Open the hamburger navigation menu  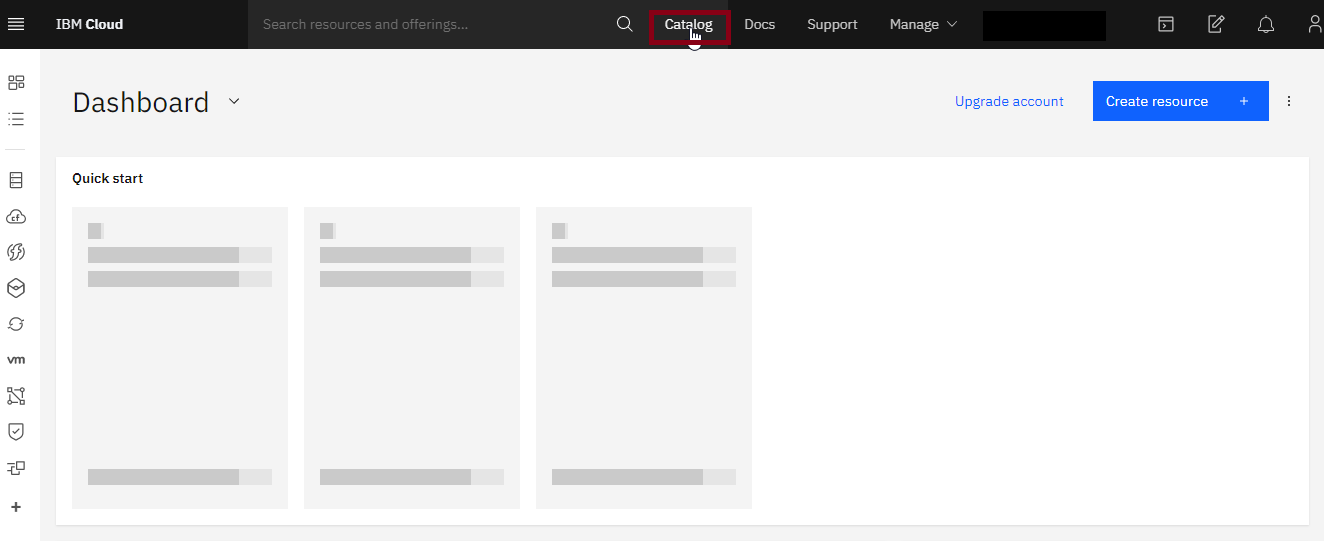point(15,24)
